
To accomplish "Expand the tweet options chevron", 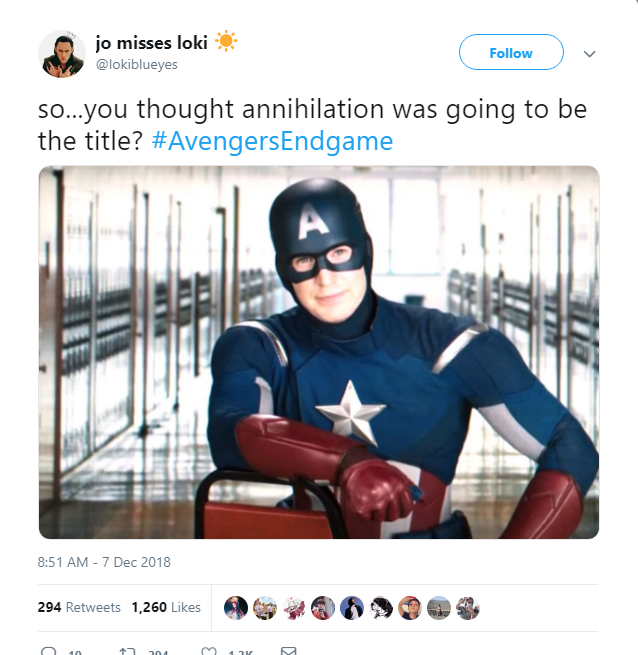I will 589,54.
